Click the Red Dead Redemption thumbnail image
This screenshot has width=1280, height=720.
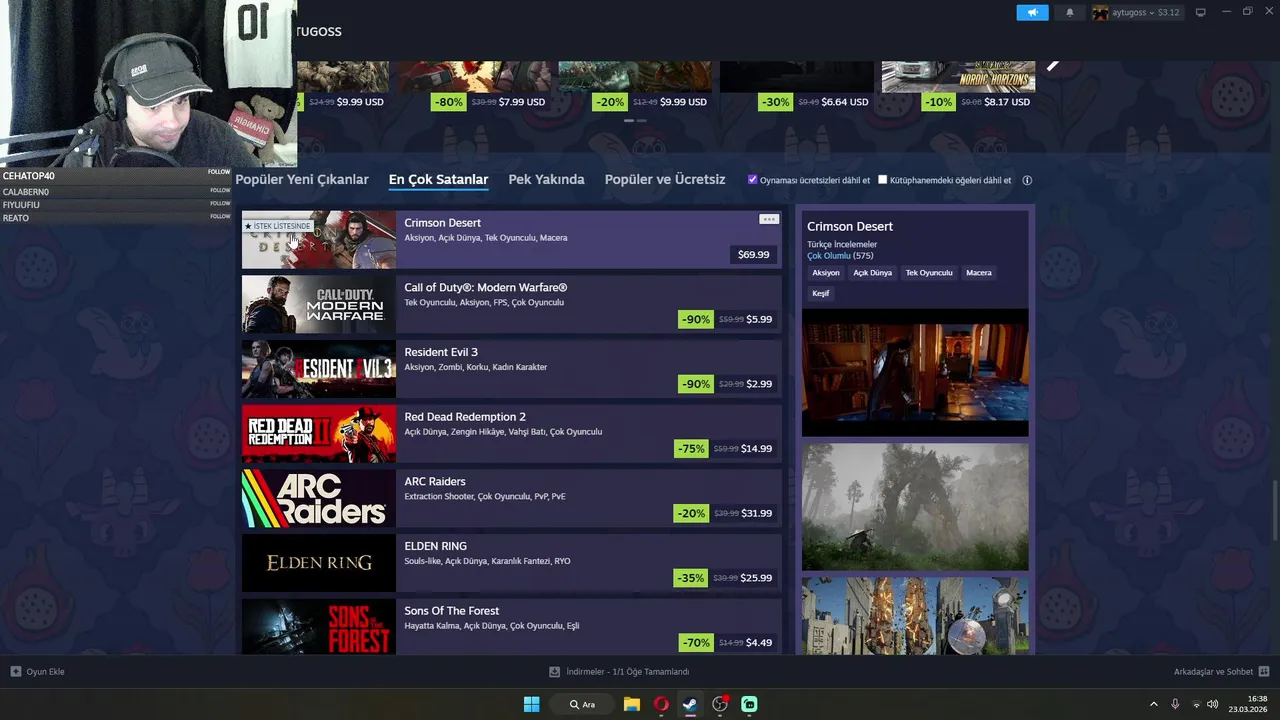(x=319, y=433)
